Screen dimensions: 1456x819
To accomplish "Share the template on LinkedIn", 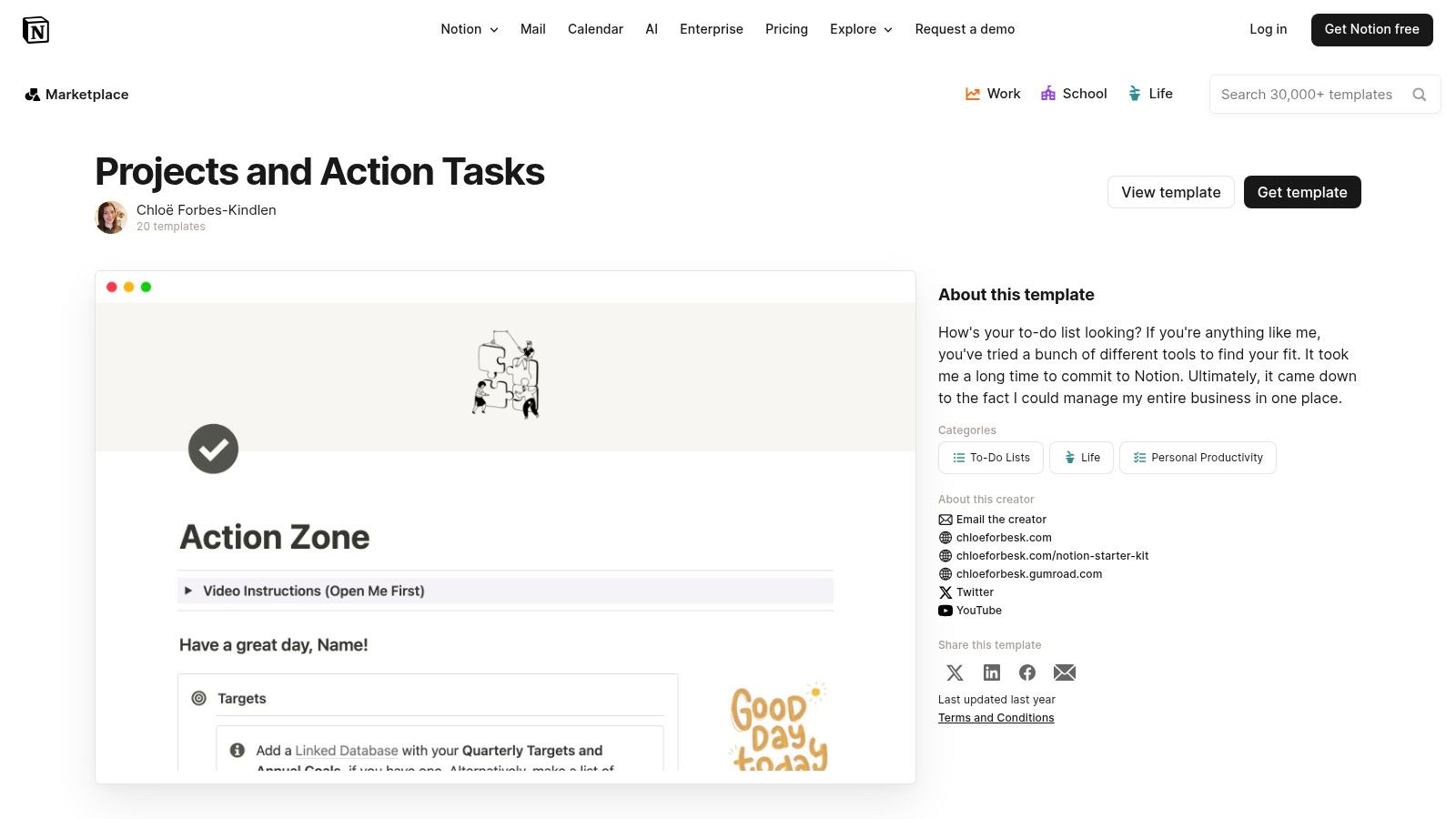I will pyautogui.click(x=991, y=672).
